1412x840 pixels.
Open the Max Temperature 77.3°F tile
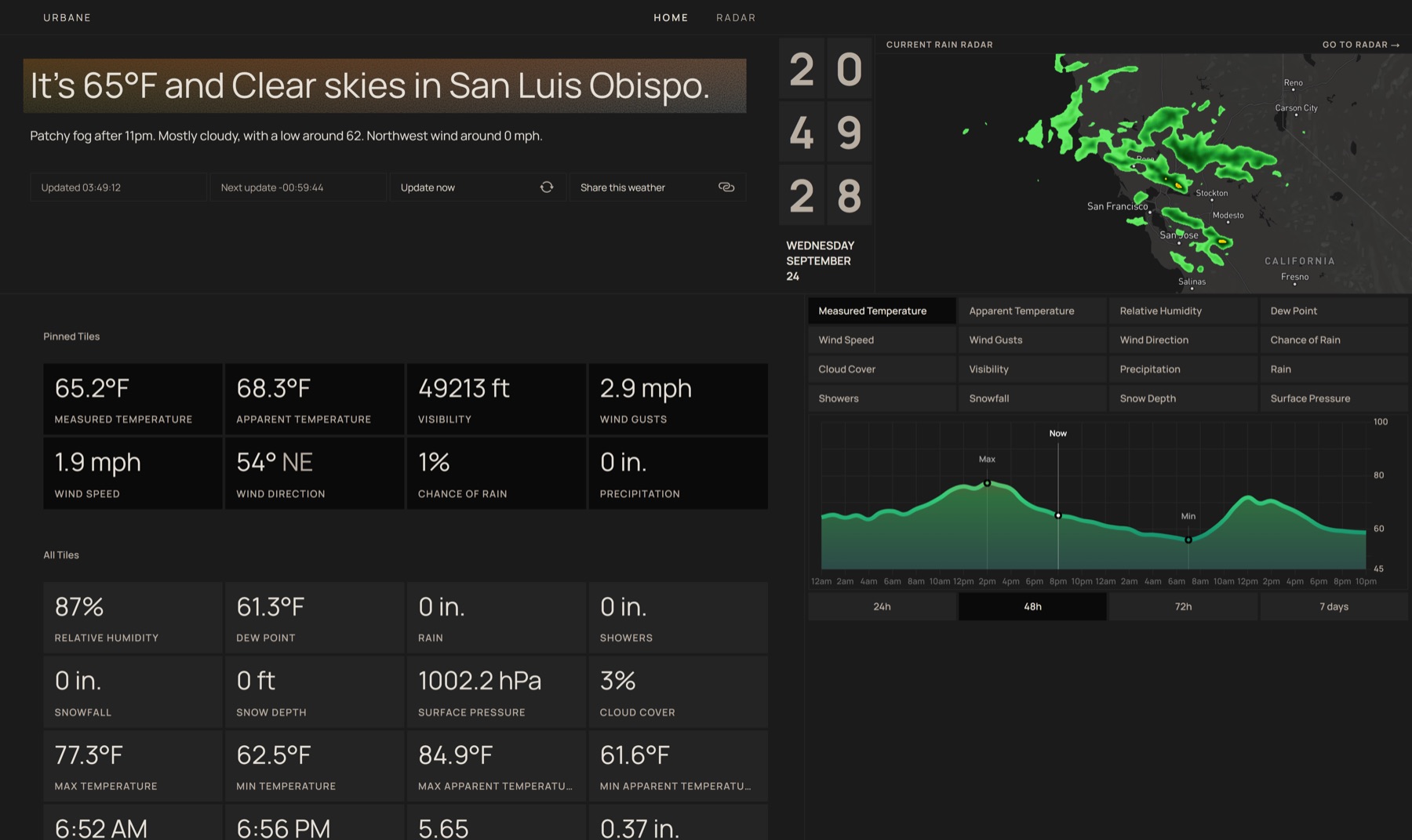click(x=133, y=766)
